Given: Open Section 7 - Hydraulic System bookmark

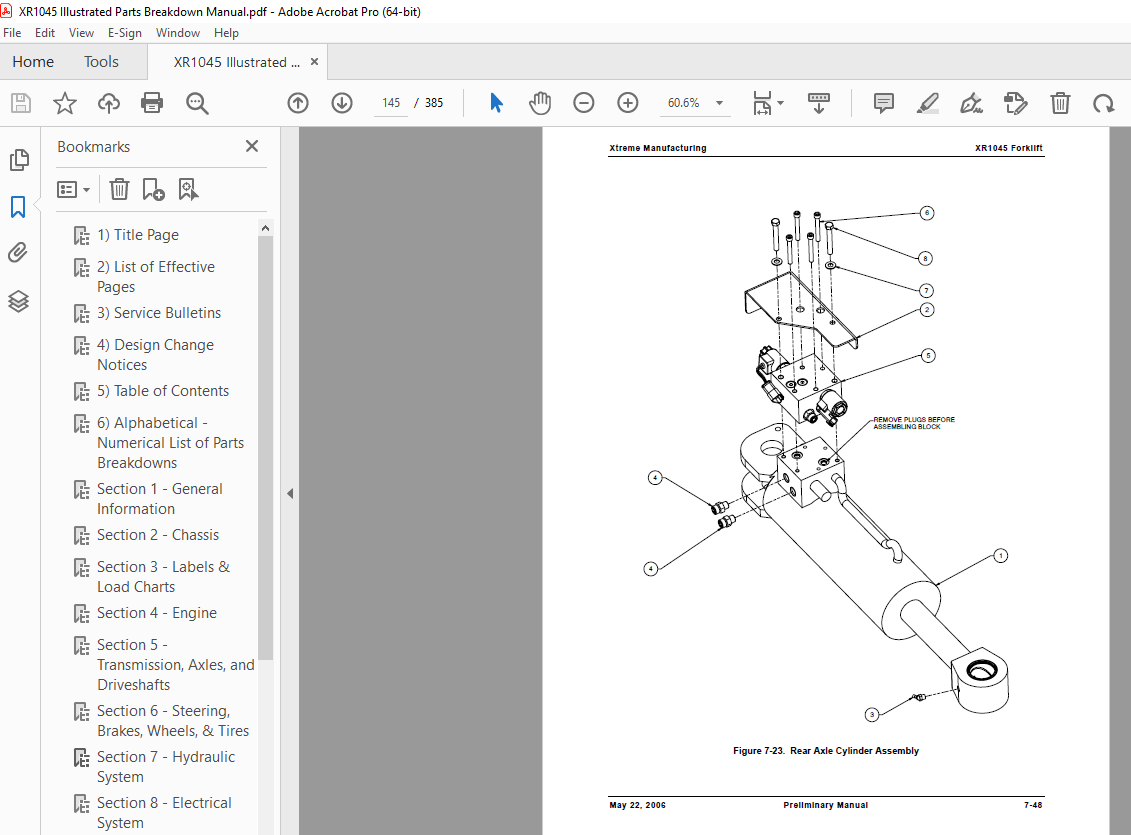Looking at the screenshot, I should [x=166, y=767].
